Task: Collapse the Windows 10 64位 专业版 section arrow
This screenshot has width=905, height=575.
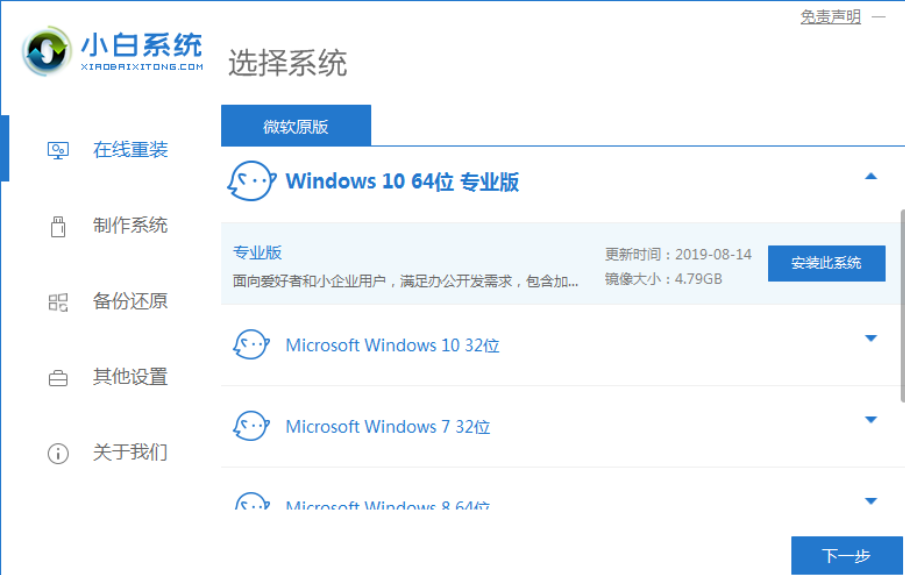Action: 870,177
